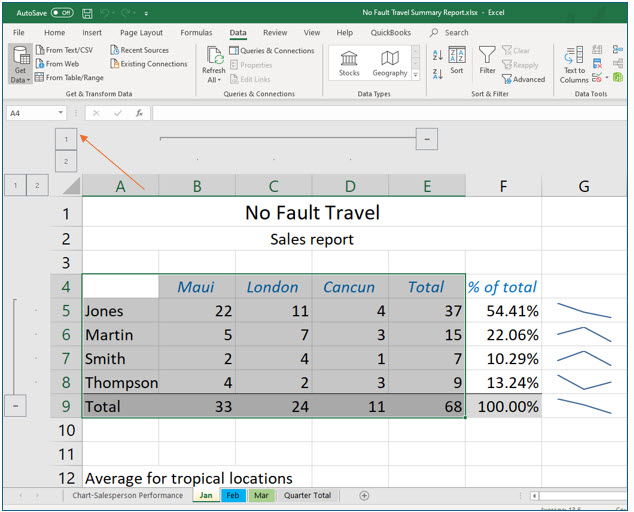Select the Geography data type
The image size is (634, 512).
point(390,63)
